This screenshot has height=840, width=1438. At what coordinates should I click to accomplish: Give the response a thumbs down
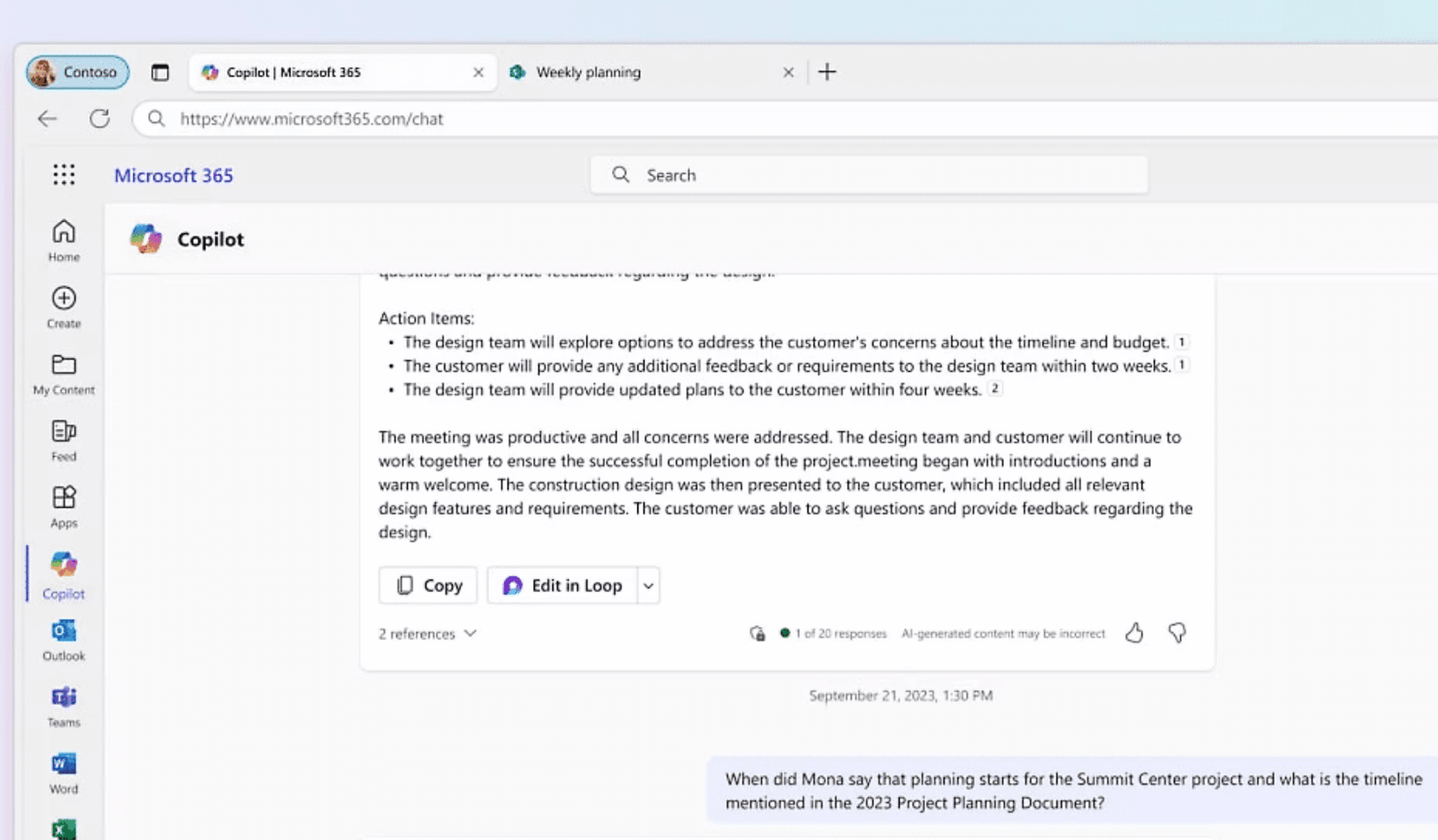click(1176, 633)
